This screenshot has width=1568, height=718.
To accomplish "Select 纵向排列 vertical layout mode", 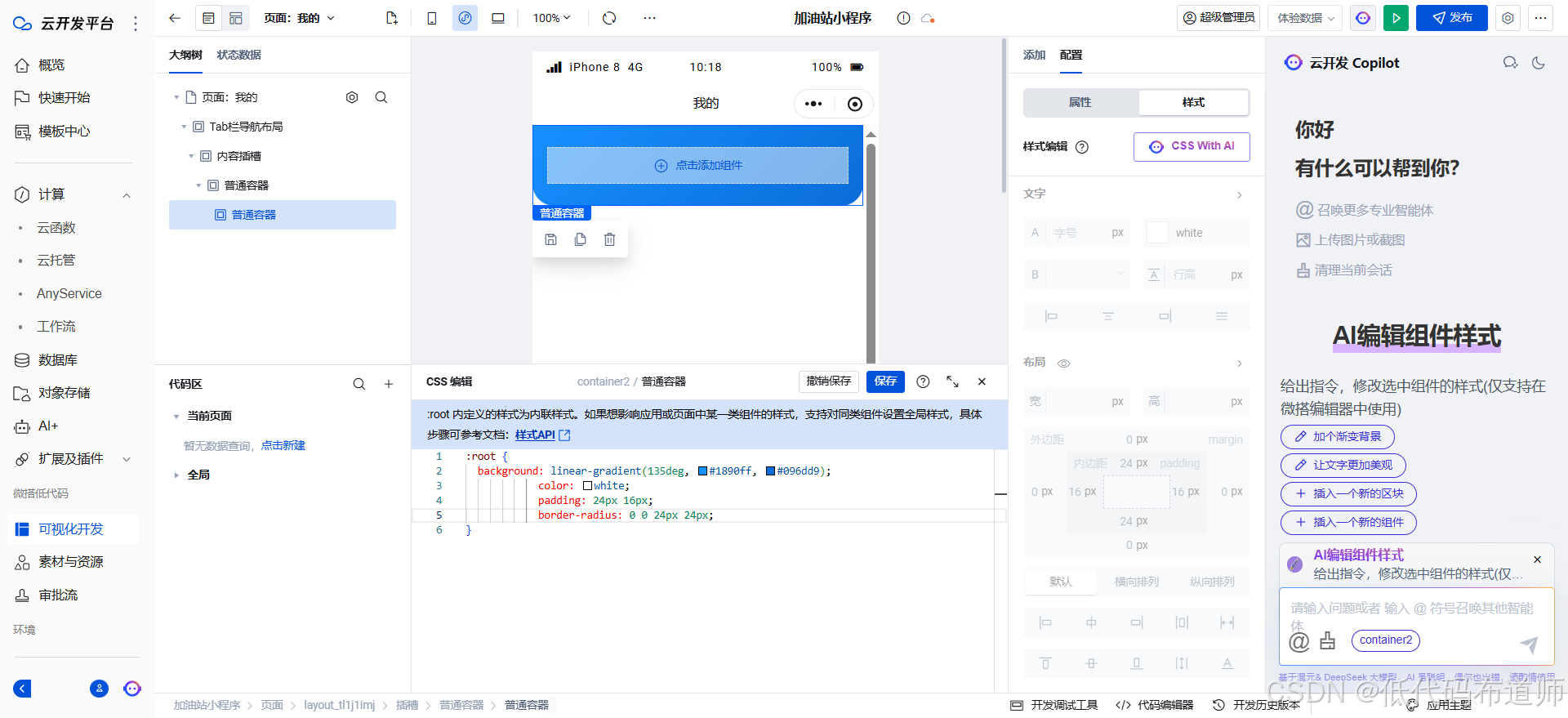I will tap(1212, 582).
